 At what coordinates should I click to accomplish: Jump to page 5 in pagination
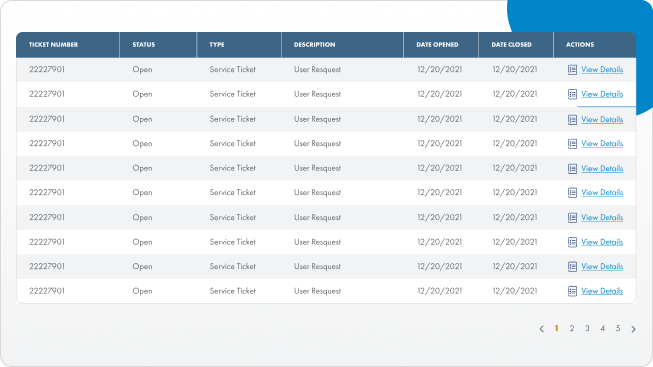618,329
